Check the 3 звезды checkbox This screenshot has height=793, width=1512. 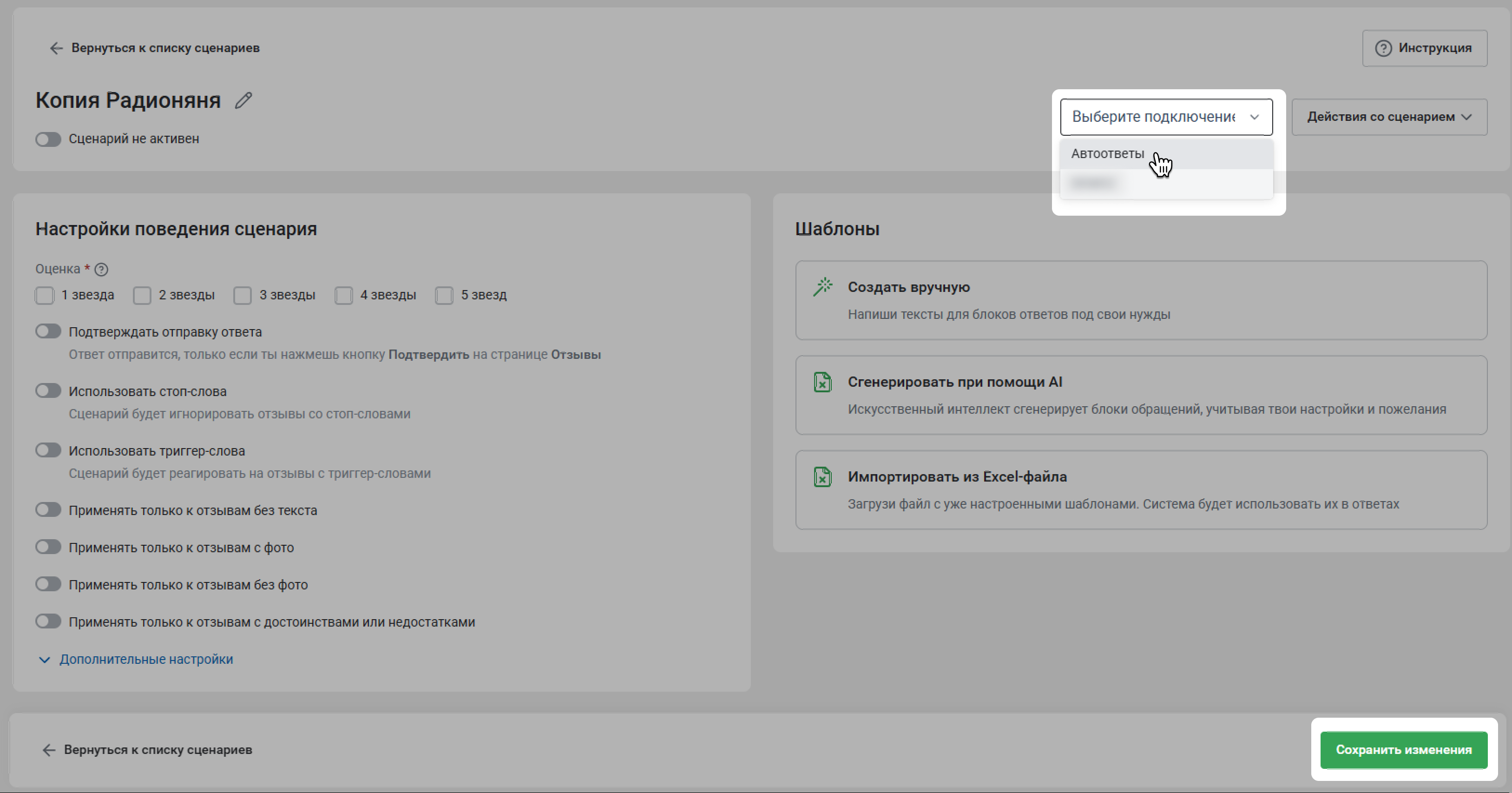(243, 295)
